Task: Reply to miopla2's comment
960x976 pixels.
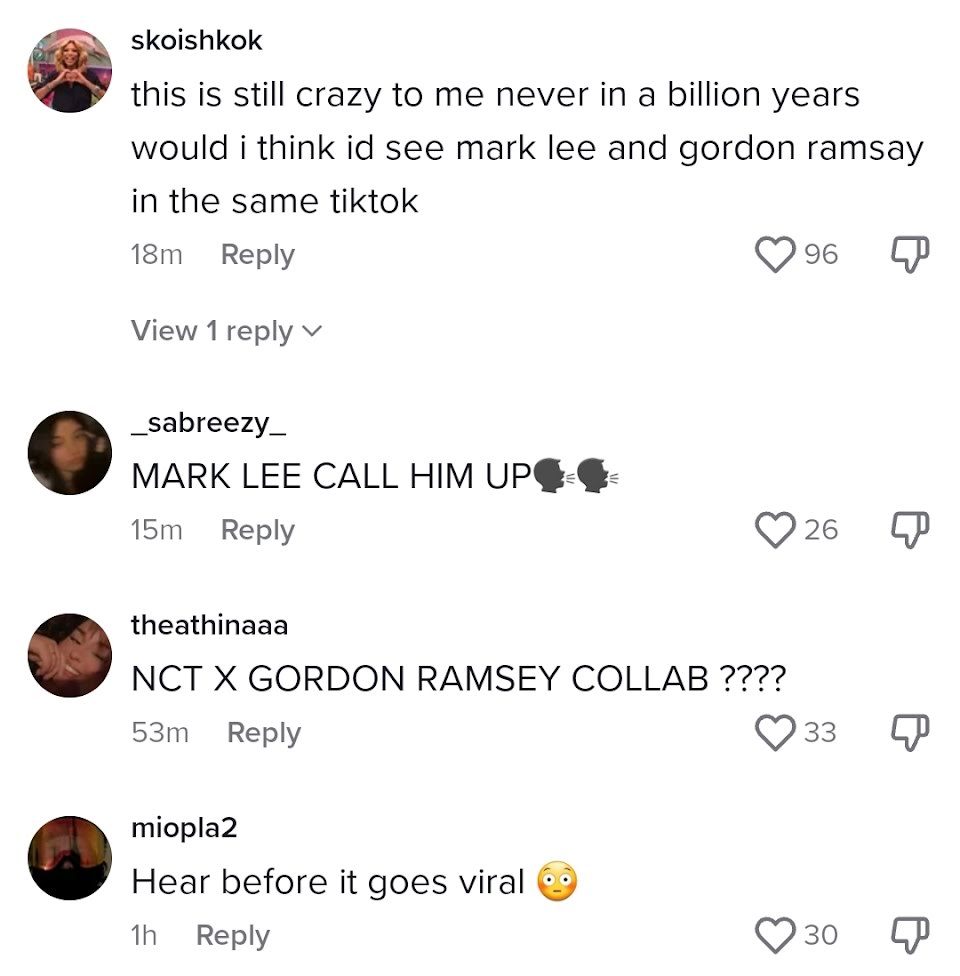Action: coord(233,936)
